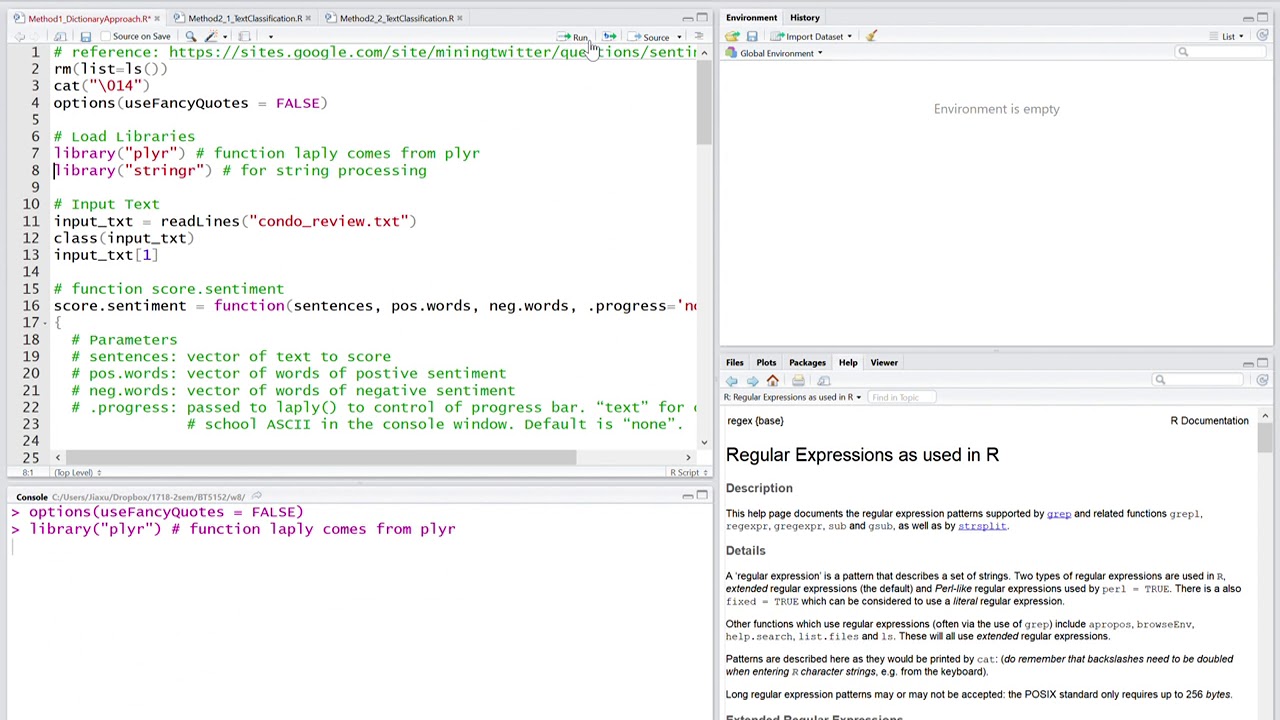Click the editor vertical scrollbar
The image size is (1280, 720).
[704, 103]
